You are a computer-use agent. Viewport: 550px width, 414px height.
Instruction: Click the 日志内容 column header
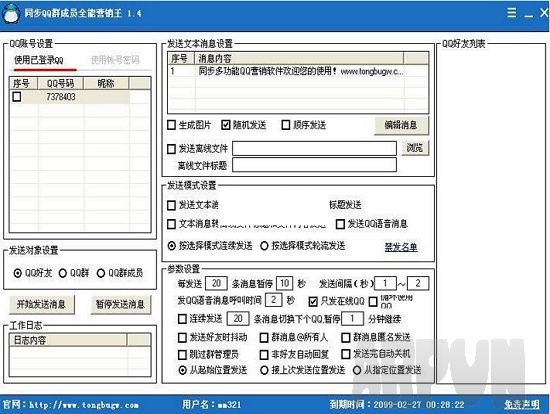(68, 340)
